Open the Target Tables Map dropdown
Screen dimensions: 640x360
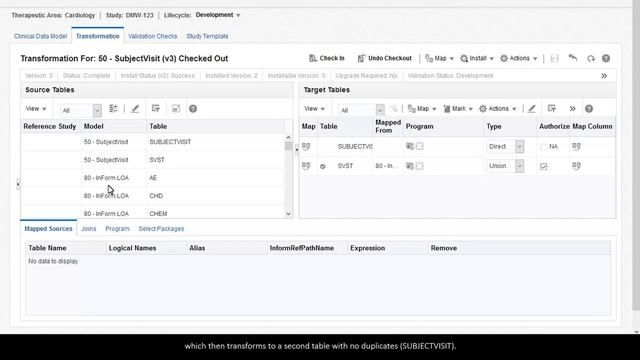tap(422, 109)
